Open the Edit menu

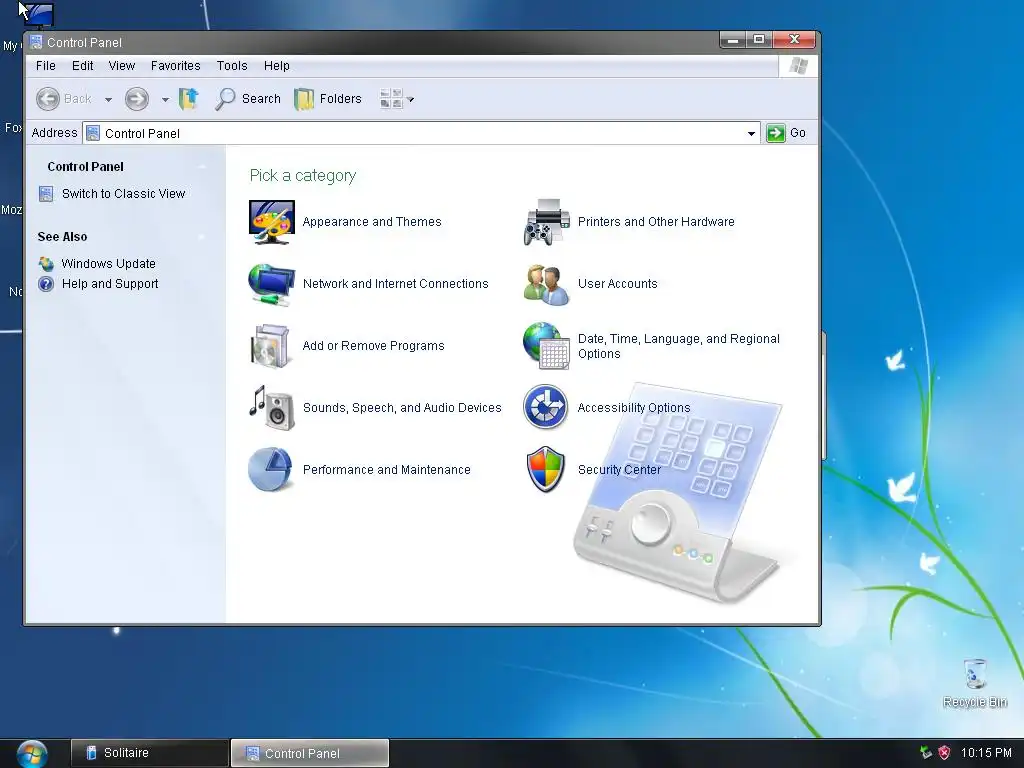(82, 66)
